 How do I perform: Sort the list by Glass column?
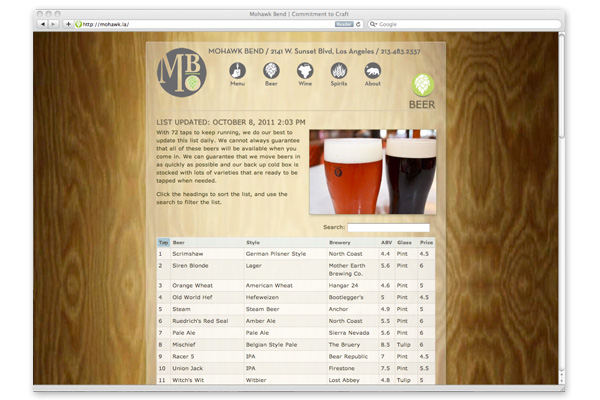click(x=404, y=242)
